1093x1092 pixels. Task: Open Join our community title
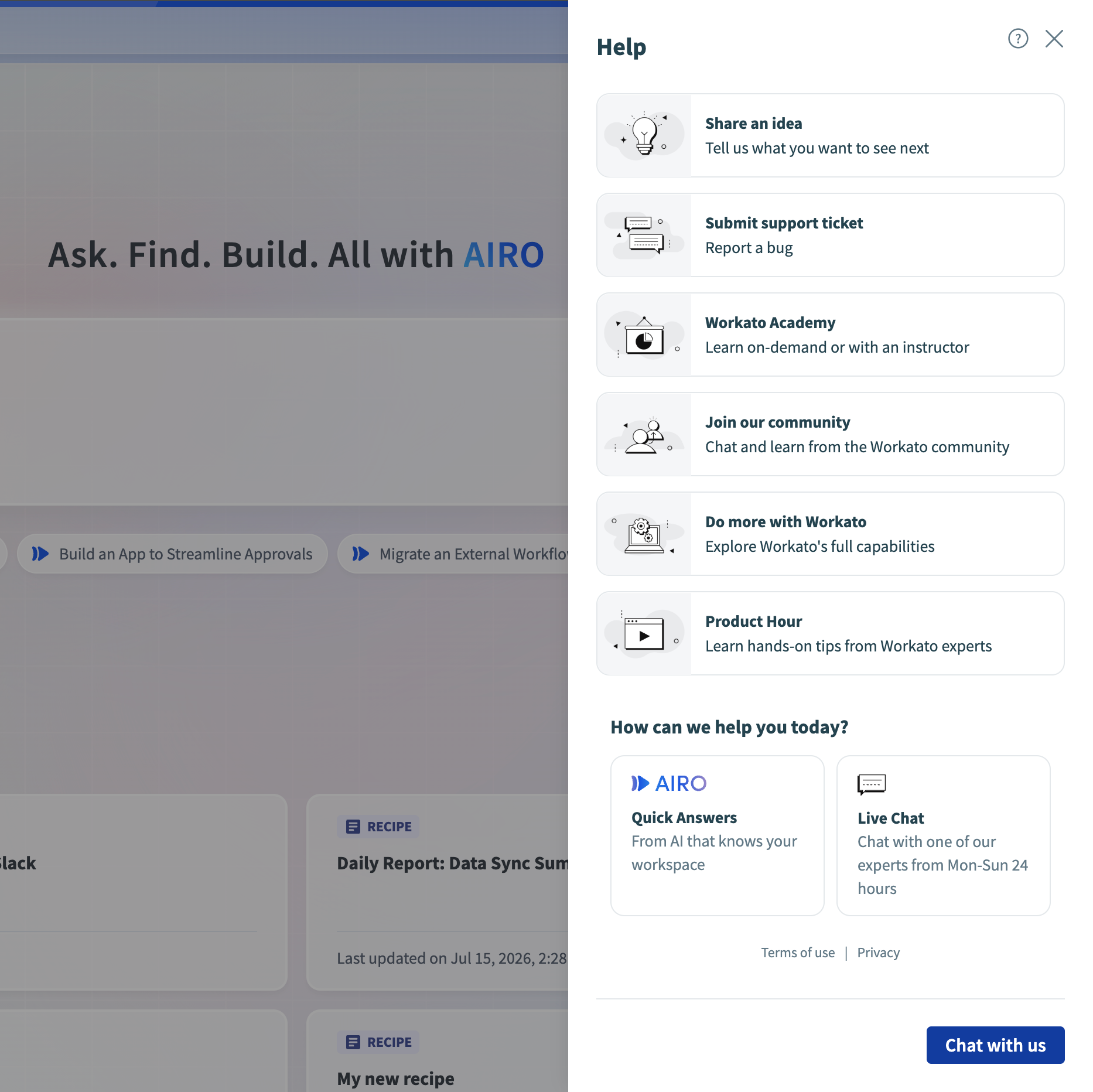point(777,422)
